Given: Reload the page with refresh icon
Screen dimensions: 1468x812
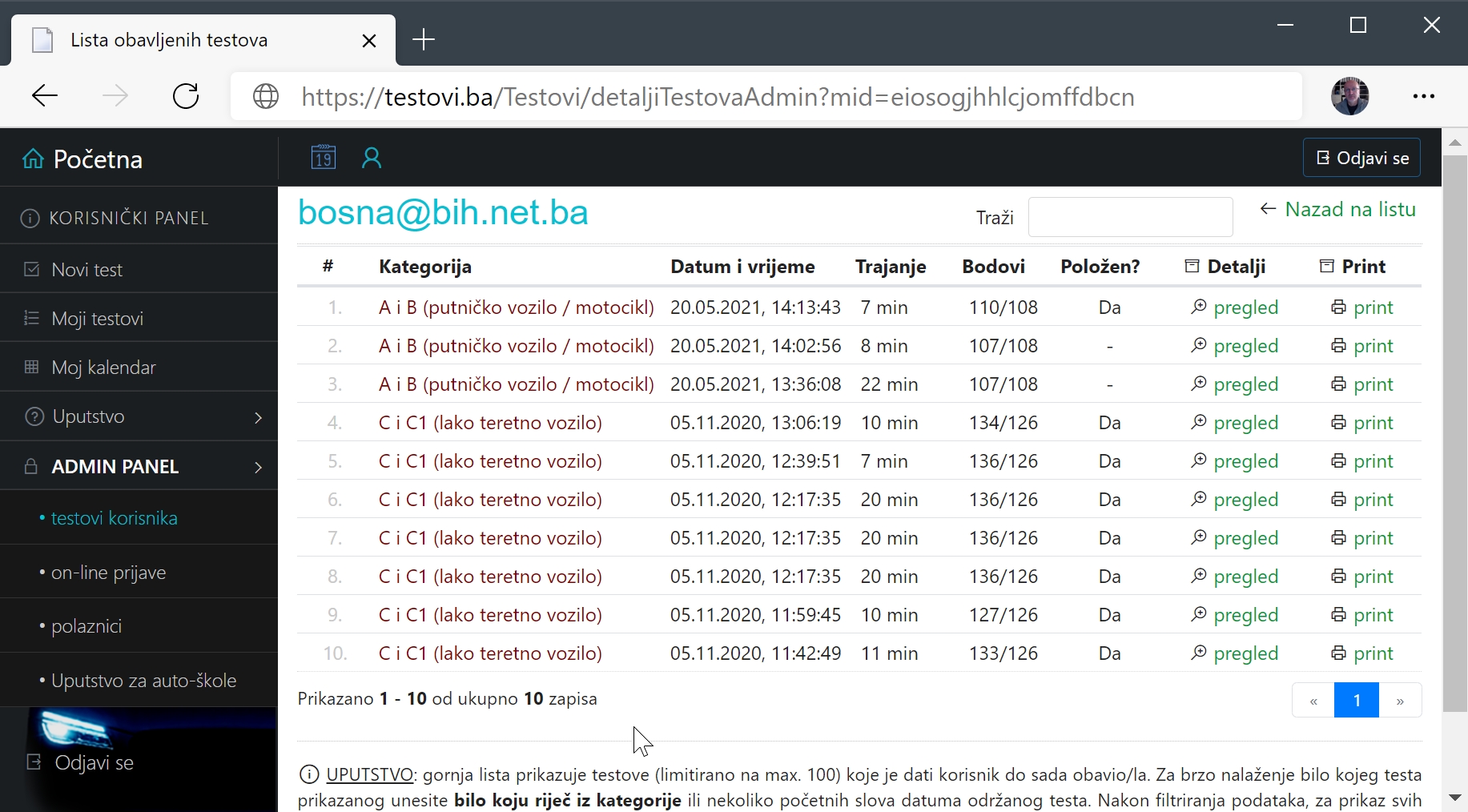Looking at the screenshot, I should coord(186,96).
